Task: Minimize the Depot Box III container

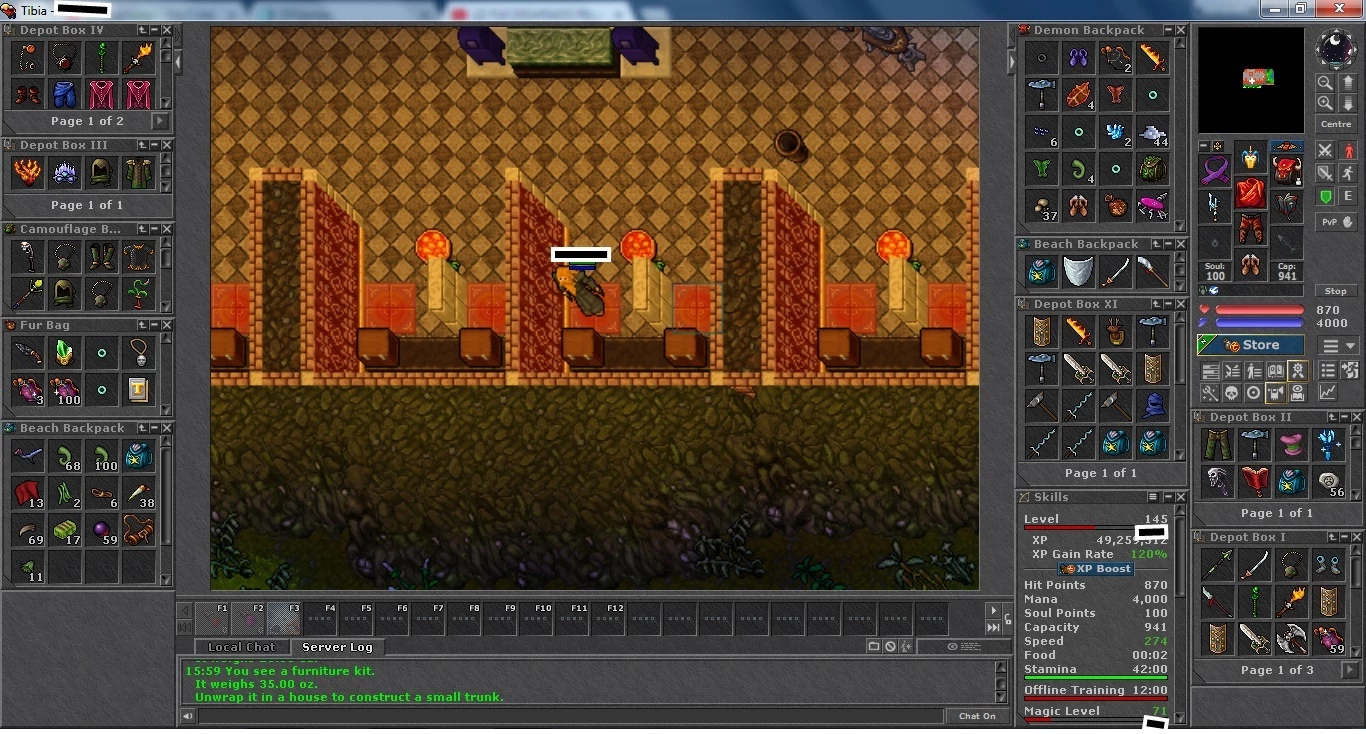Action: tap(154, 146)
